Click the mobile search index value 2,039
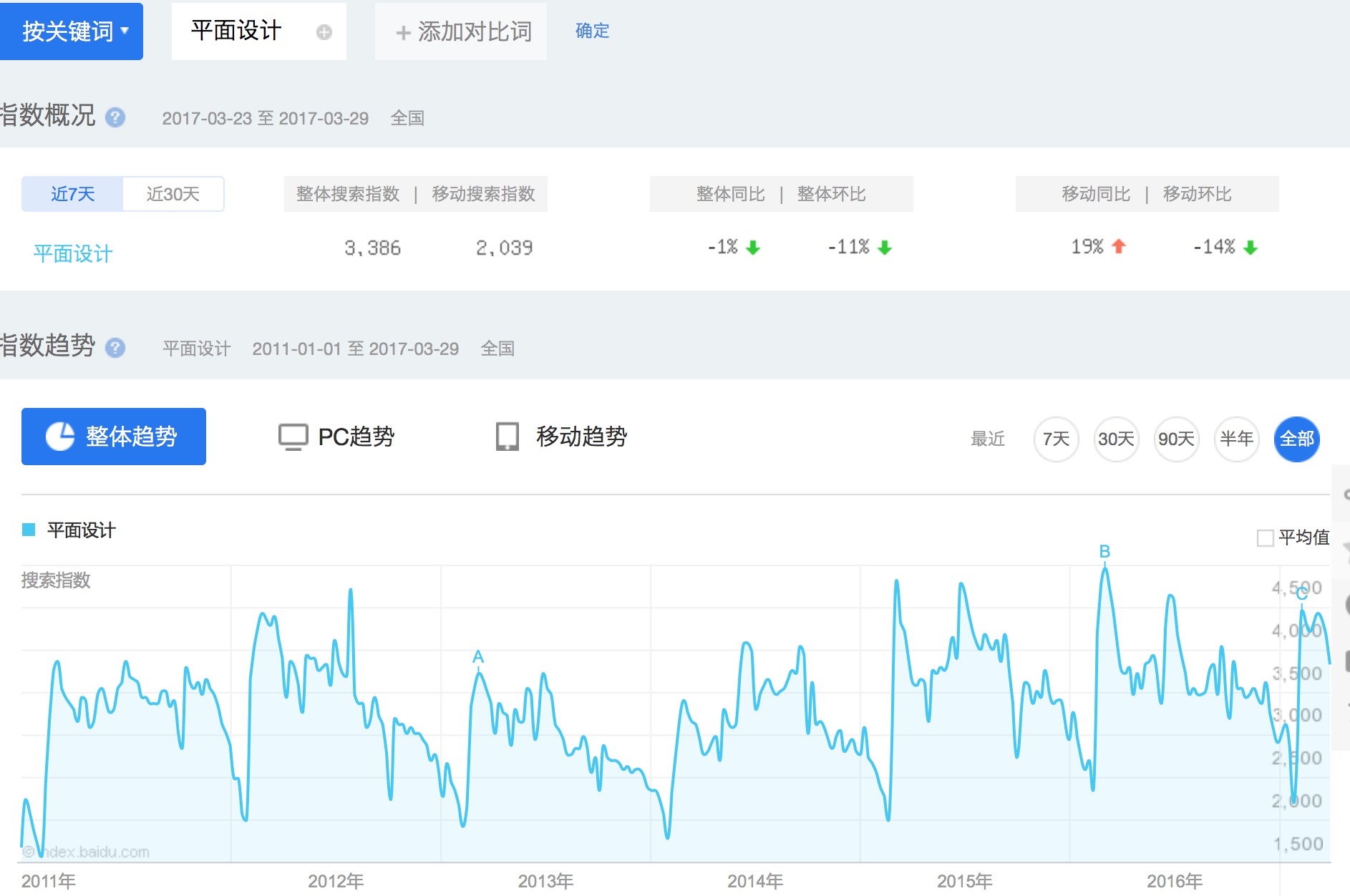 505,248
